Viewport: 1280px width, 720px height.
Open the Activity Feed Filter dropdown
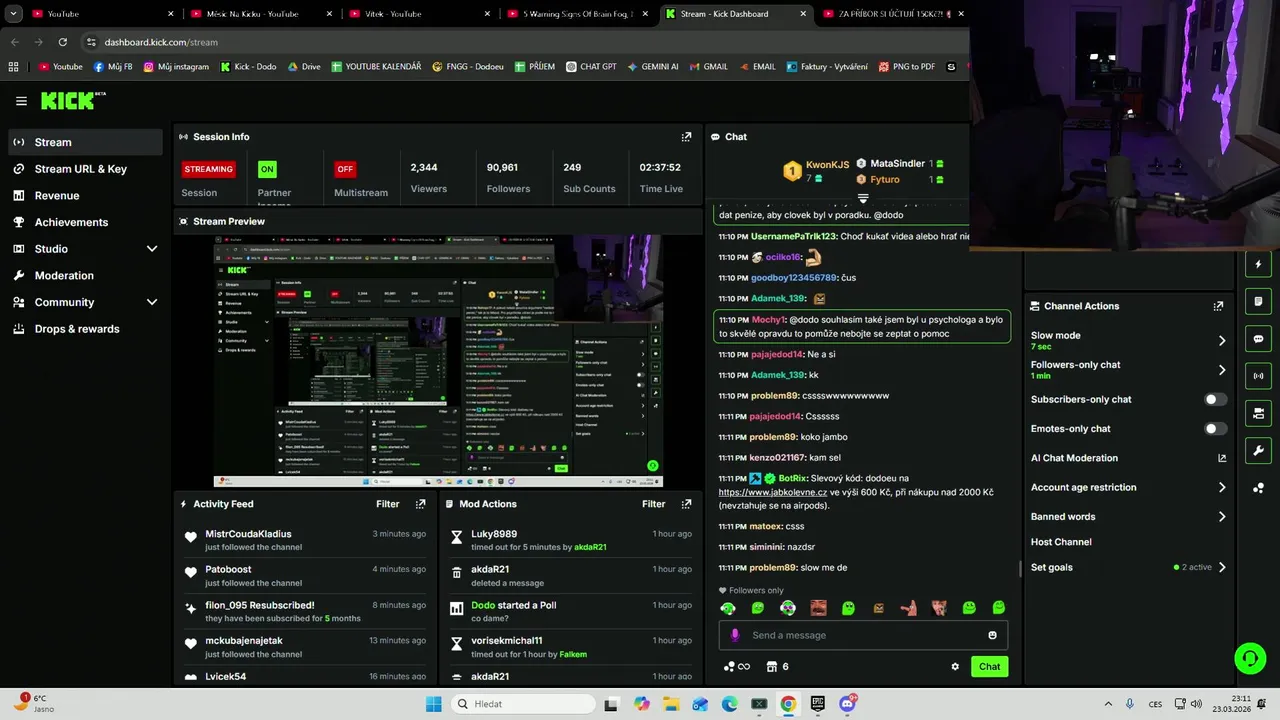[x=388, y=504]
